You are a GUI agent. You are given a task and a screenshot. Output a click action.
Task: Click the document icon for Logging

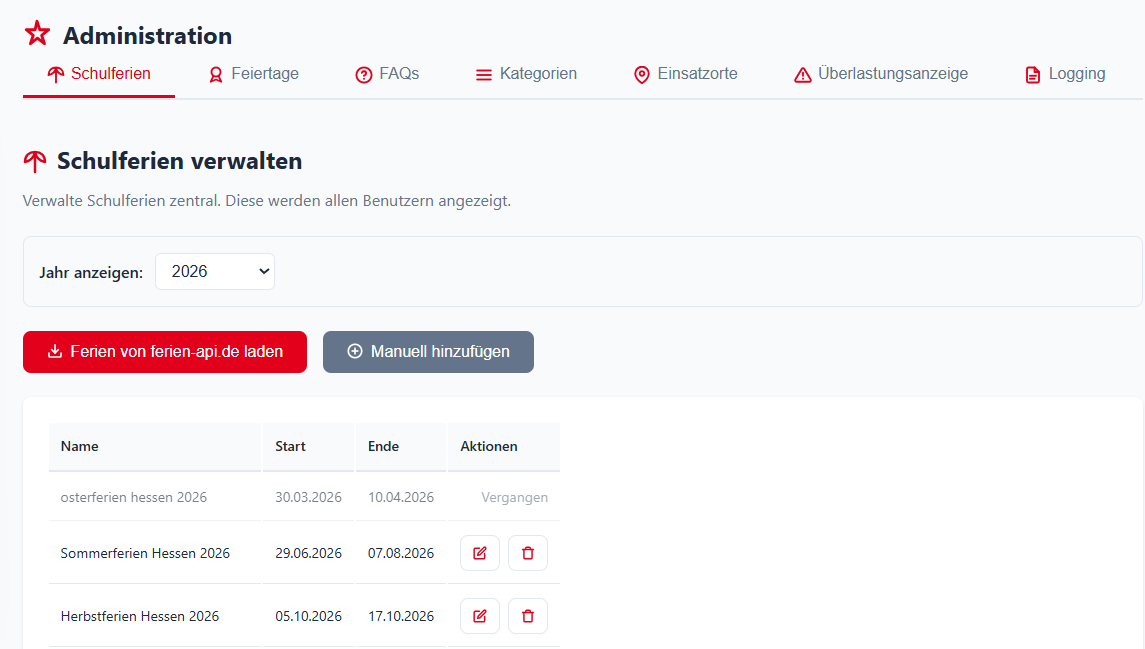click(x=1033, y=74)
